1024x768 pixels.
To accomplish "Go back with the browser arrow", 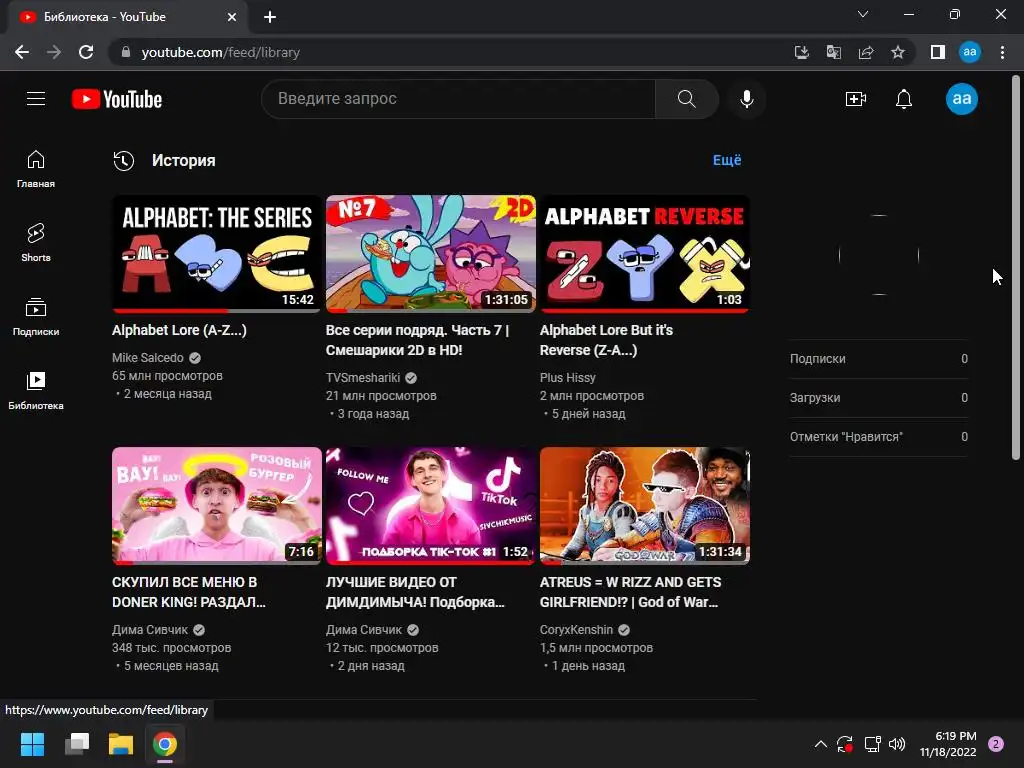I will [22, 52].
